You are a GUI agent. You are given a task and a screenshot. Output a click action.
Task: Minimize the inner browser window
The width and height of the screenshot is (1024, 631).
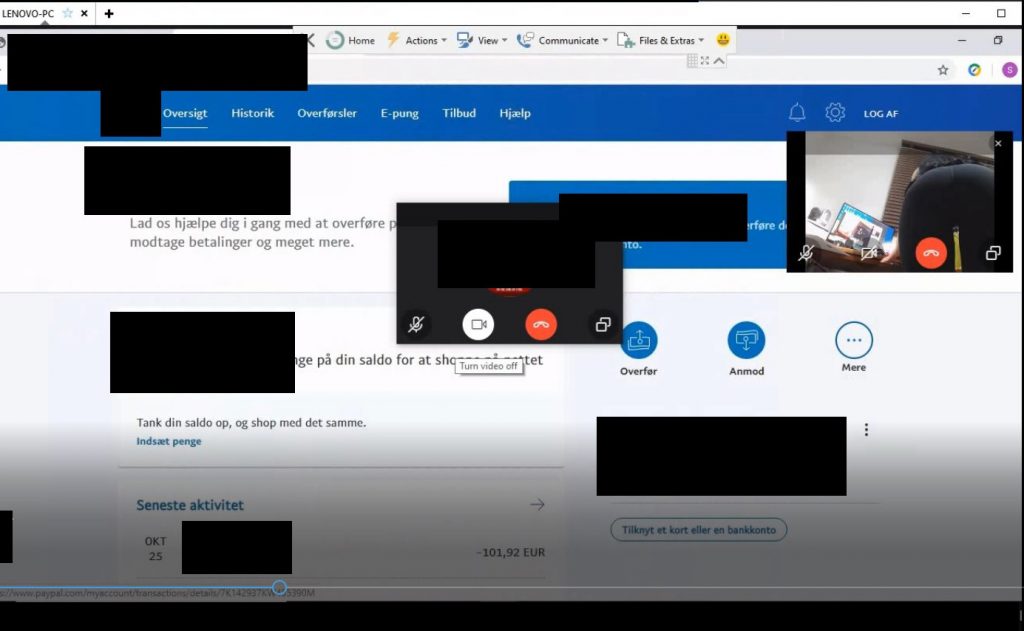pos(962,40)
